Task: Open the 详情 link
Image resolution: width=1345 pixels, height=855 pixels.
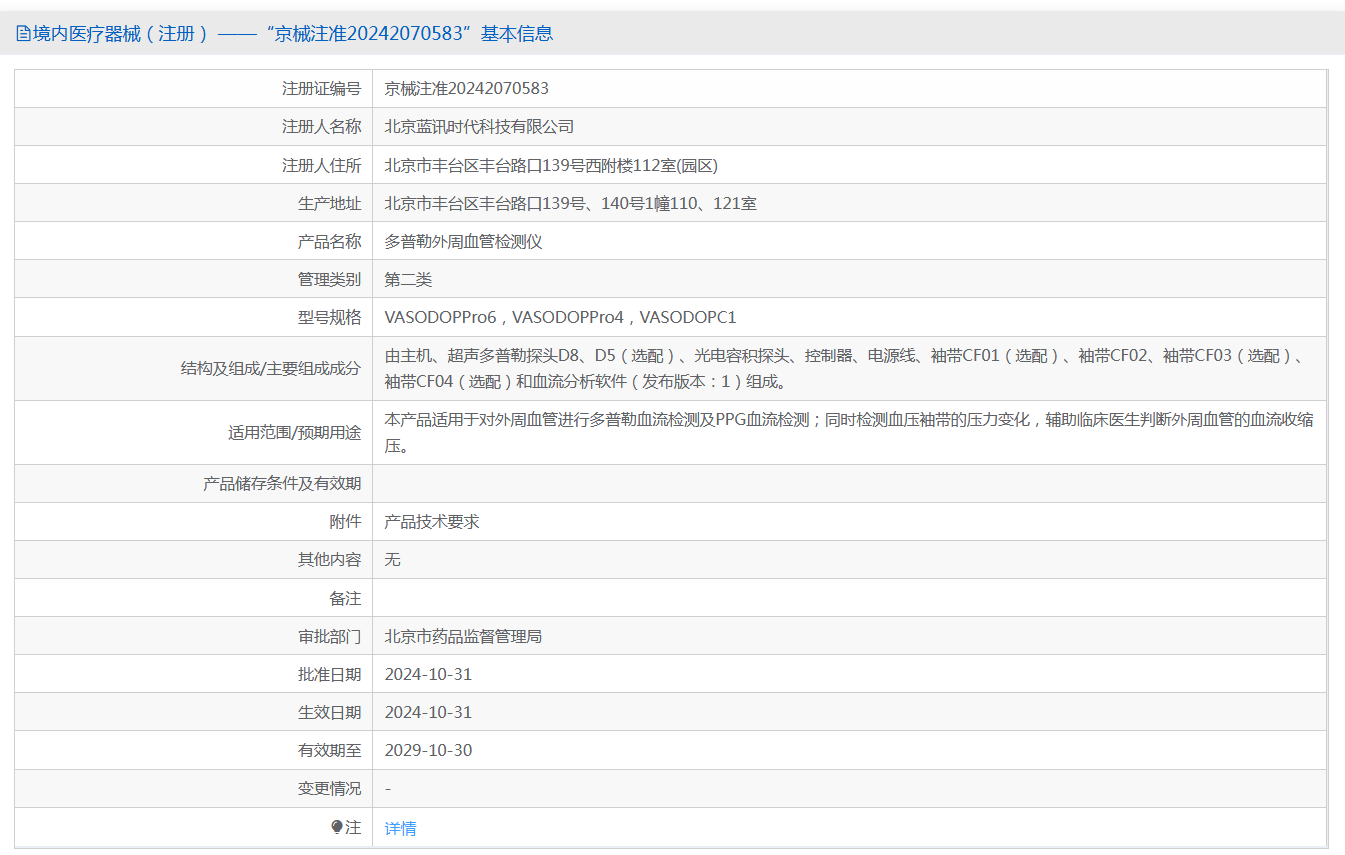Action: pyautogui.click(x=400, y=828)
